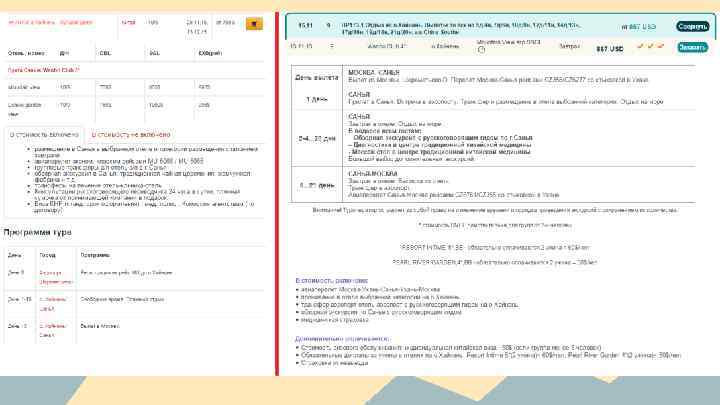The image size is (720, 405).
Task: Click the 'DBL' column header in the price table
Action: 105,53
